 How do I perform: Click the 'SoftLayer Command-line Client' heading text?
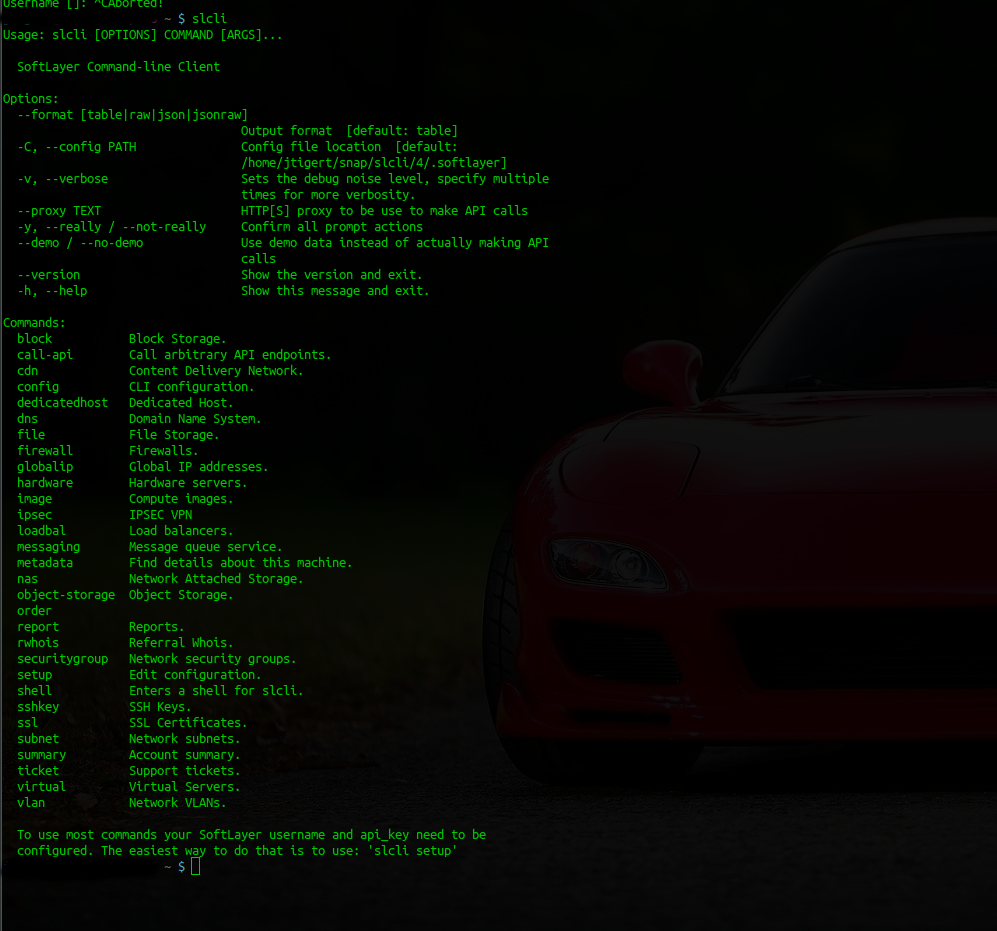click(x=118, y=67)
